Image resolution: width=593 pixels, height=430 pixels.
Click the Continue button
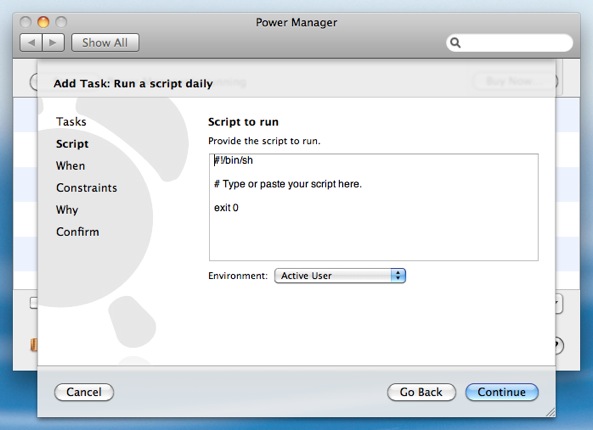(x=501, y=392)
